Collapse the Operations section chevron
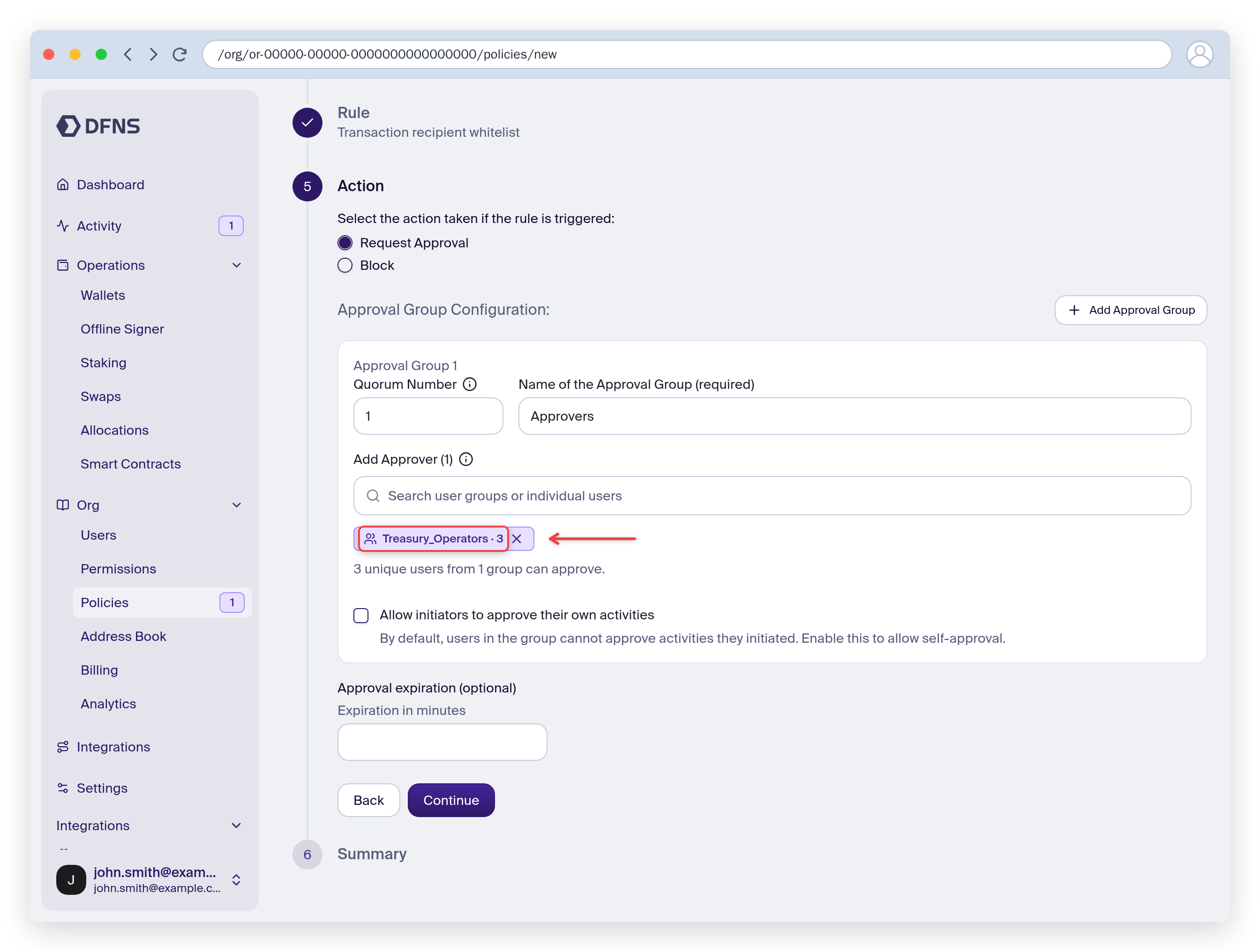This screenshot has height=952, width=1260. click(237, 265)
